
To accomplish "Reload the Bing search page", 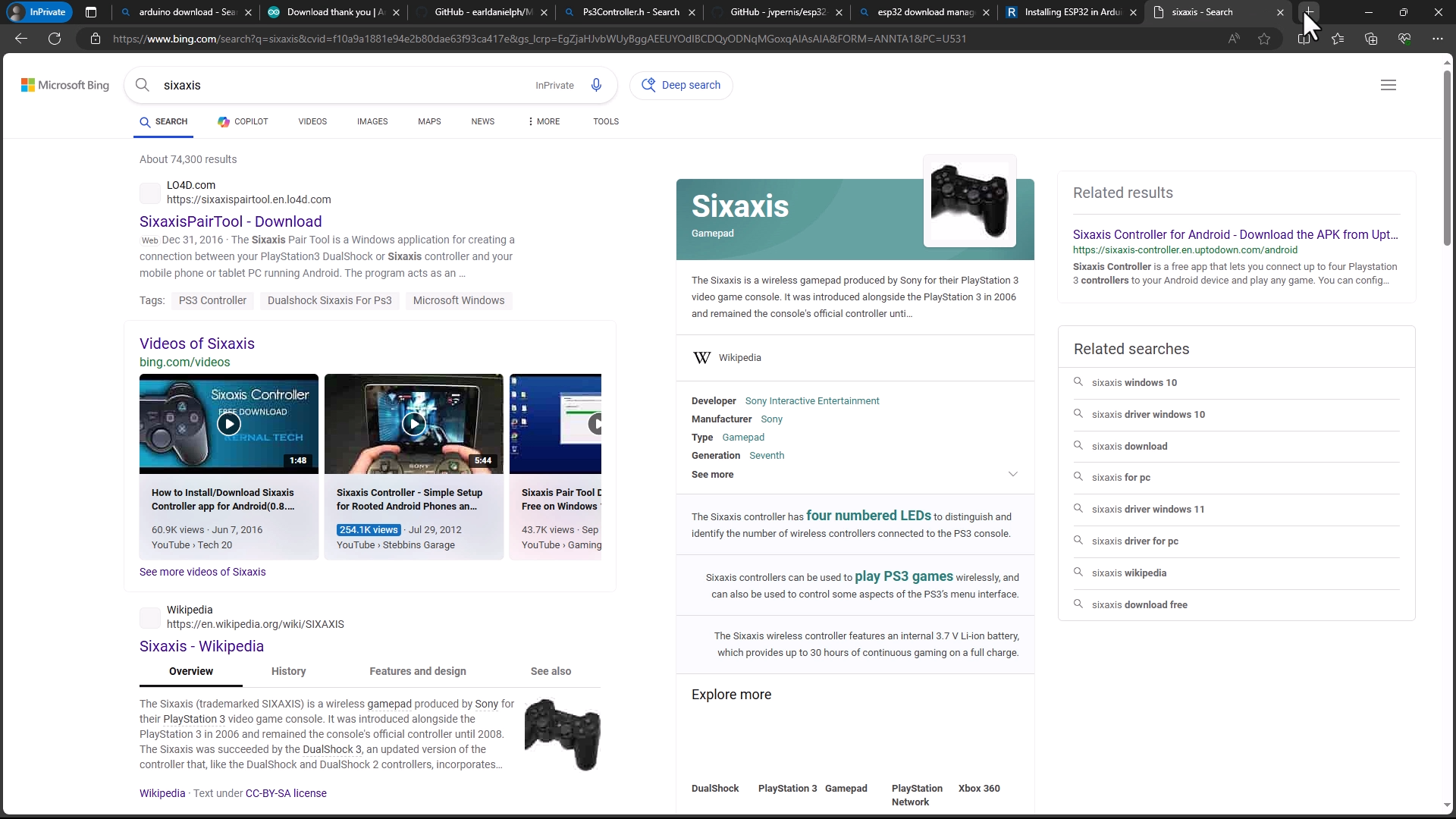I will pyautogui.click(x=55, y=39).
